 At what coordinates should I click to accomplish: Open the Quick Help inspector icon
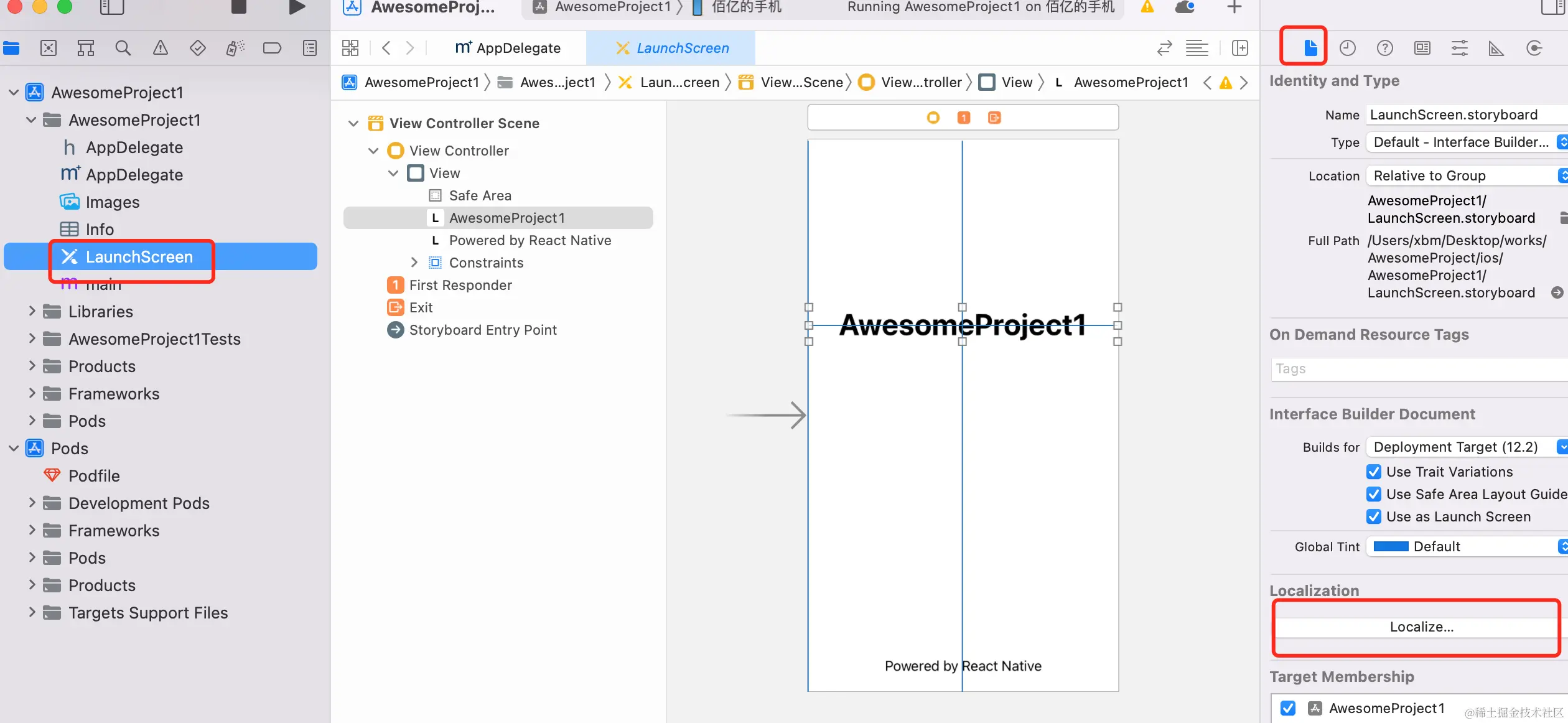coord(1384,48)
